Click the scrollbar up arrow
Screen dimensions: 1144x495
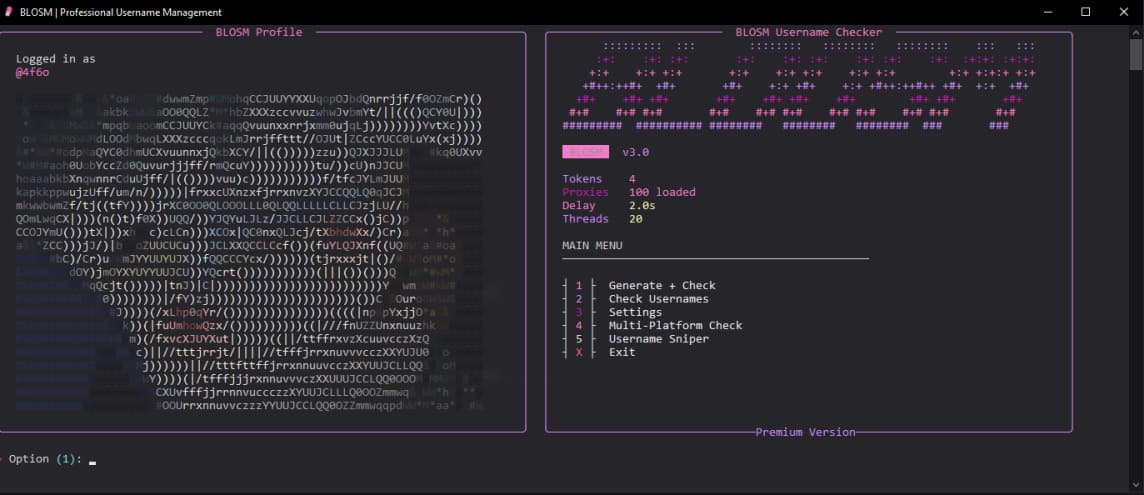point(1137,32)
